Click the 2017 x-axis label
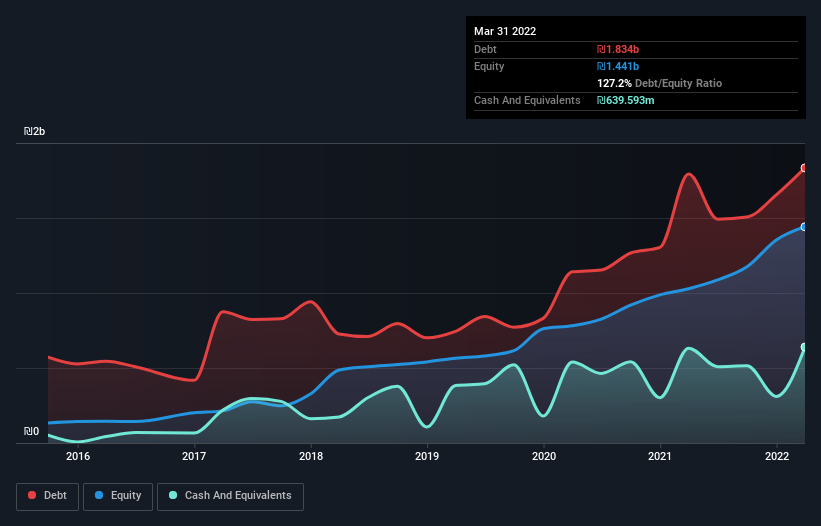The width and height of the screenshot is (821, 526). coord(194,456)
